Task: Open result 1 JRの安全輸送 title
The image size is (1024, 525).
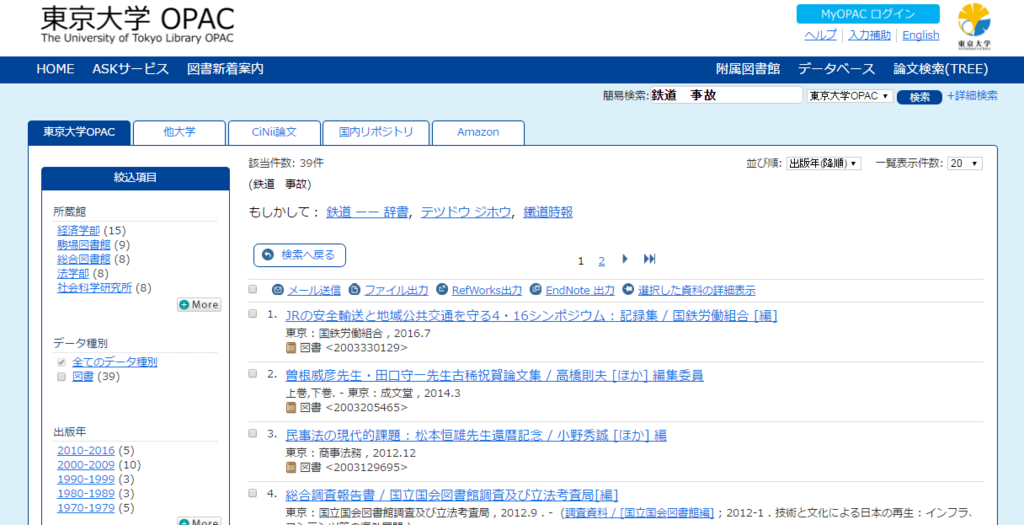Action: click(x=532, y=316)
